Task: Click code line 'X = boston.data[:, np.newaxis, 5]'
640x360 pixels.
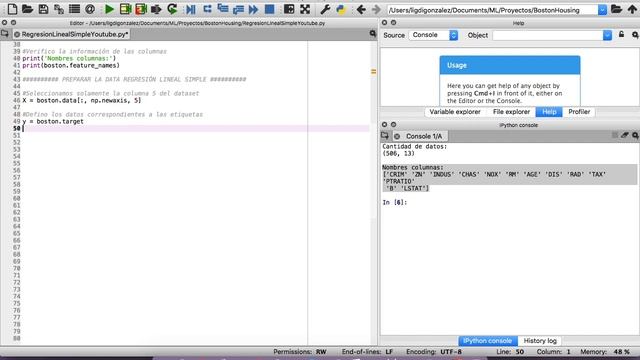Action: pyautogui.click(x=81, y=100)
